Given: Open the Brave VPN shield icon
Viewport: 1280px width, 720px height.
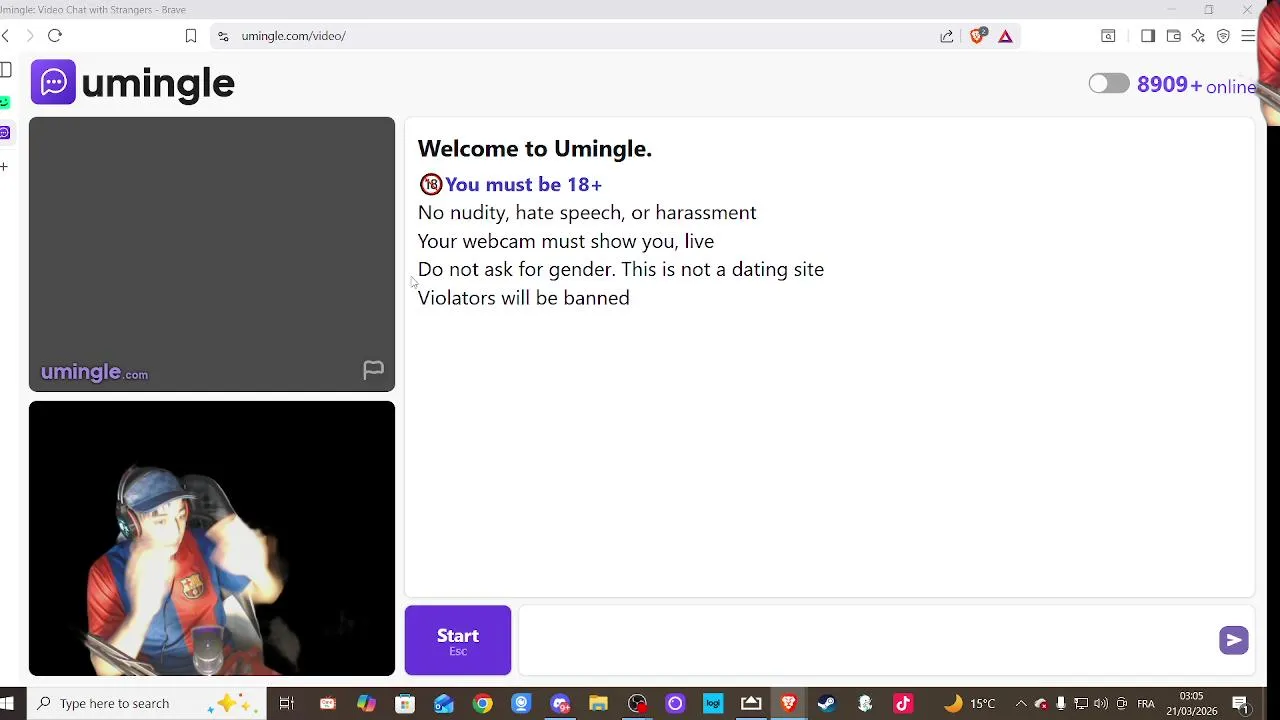Looking at the screenshot, I should [1223, 36].
